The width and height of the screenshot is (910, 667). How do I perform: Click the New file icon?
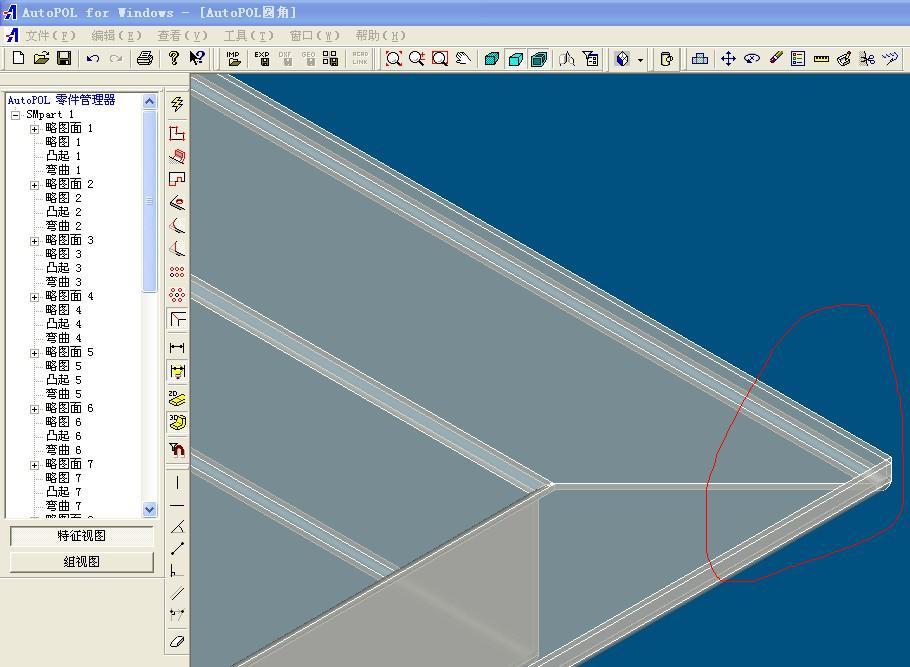(x=19, y=58)
